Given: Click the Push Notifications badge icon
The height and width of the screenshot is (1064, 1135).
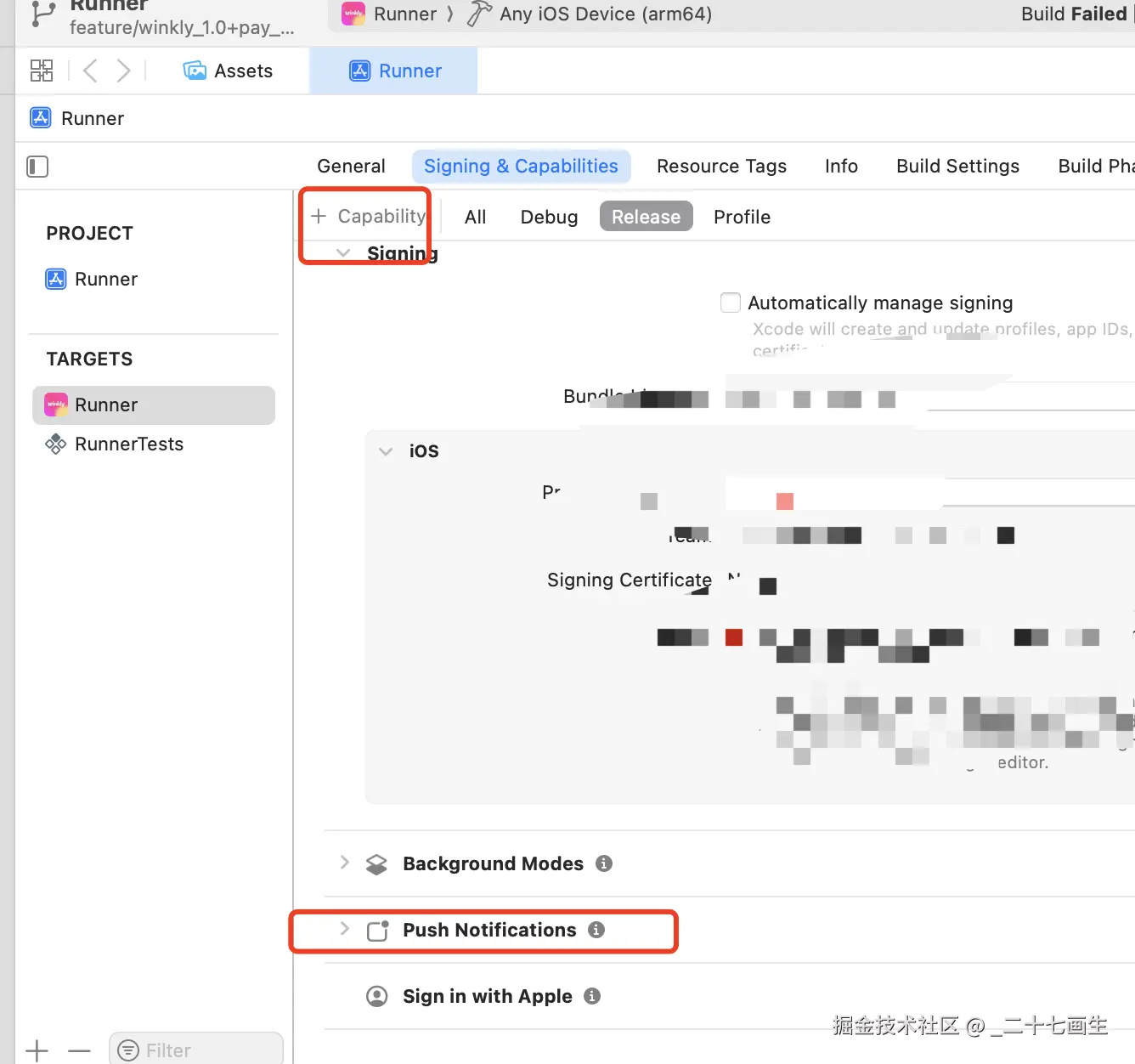Looking at the screenshot, I should coord(377,931).
